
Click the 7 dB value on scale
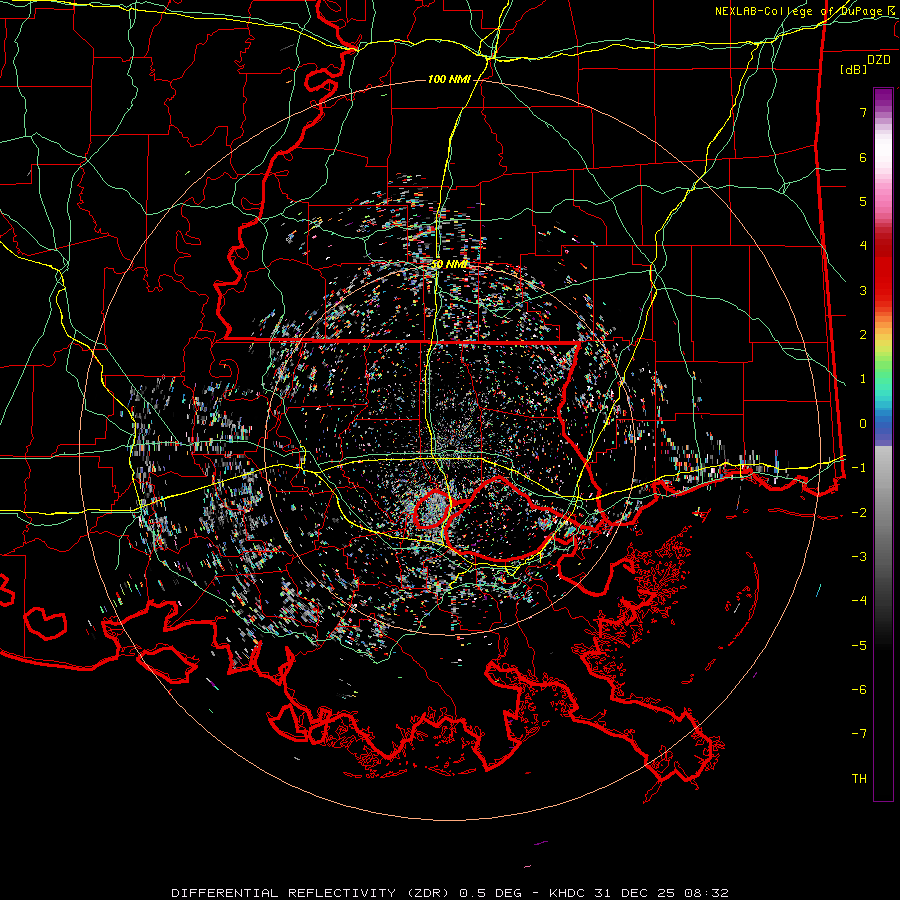pos(863,112)
